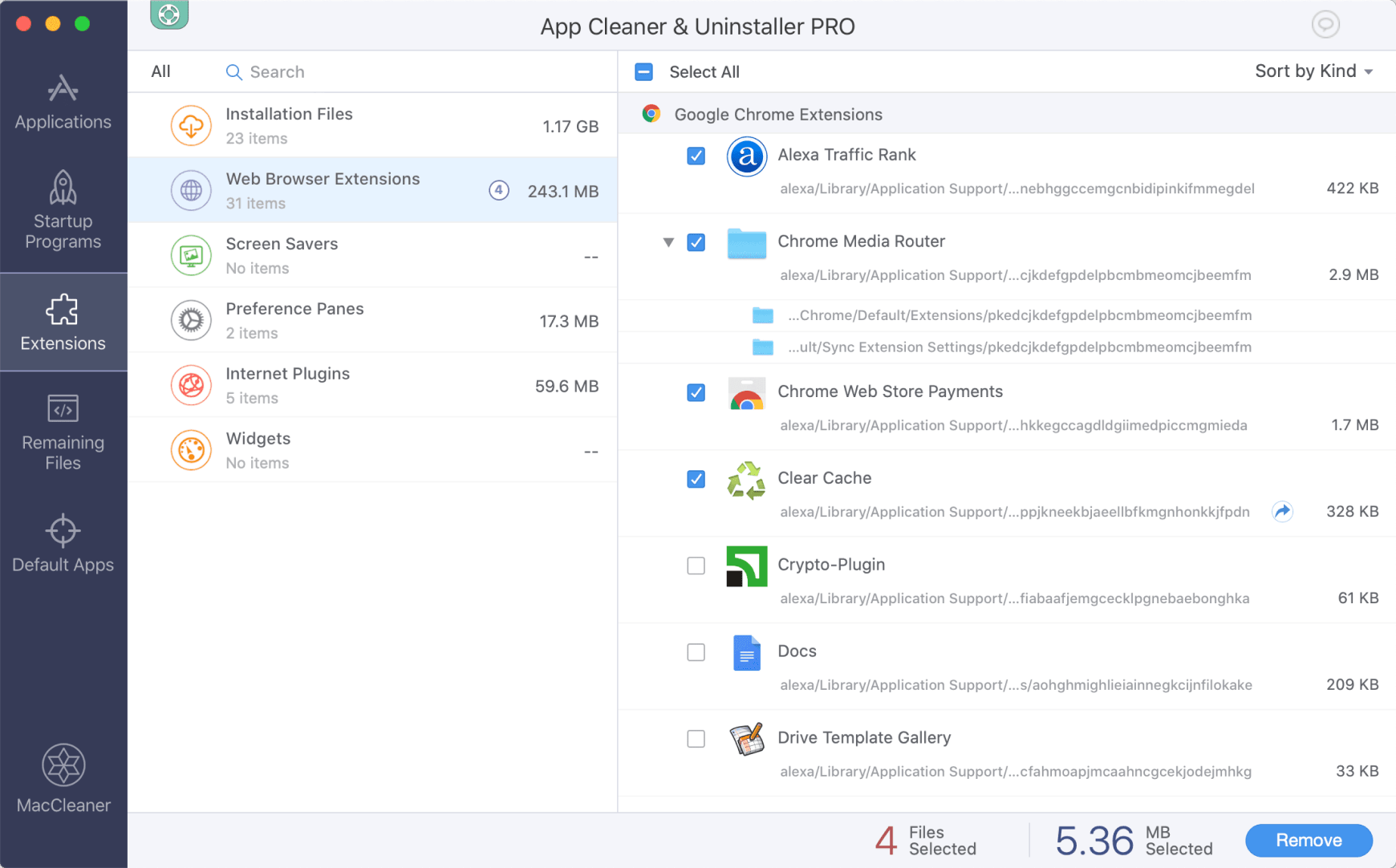1396x868 pixels.
Task: Click the Remove button
Action: [1309, 840]
